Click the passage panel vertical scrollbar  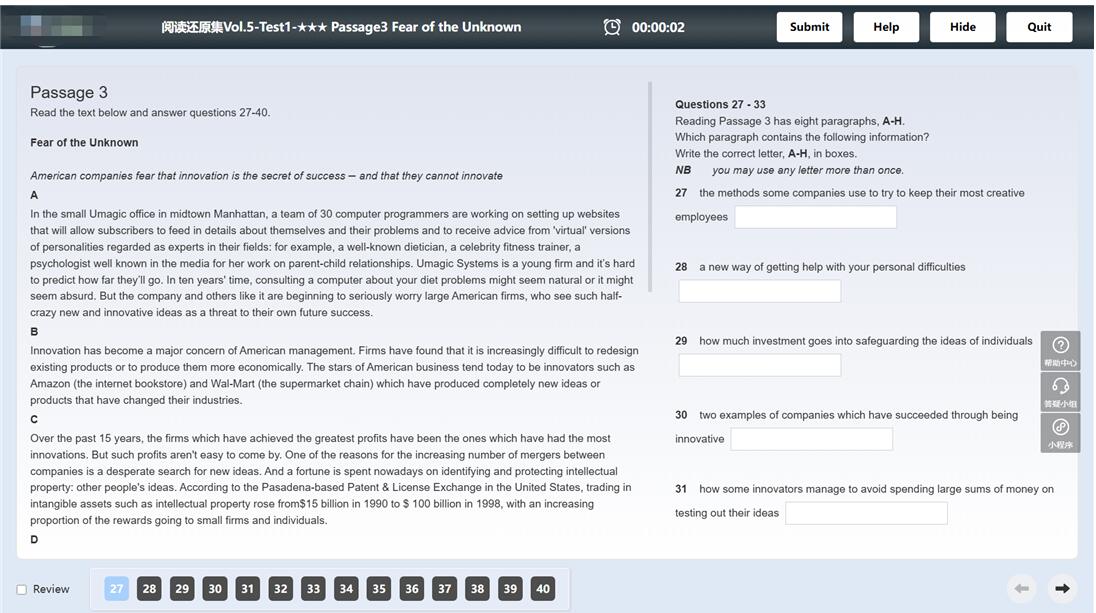[650, 187]
